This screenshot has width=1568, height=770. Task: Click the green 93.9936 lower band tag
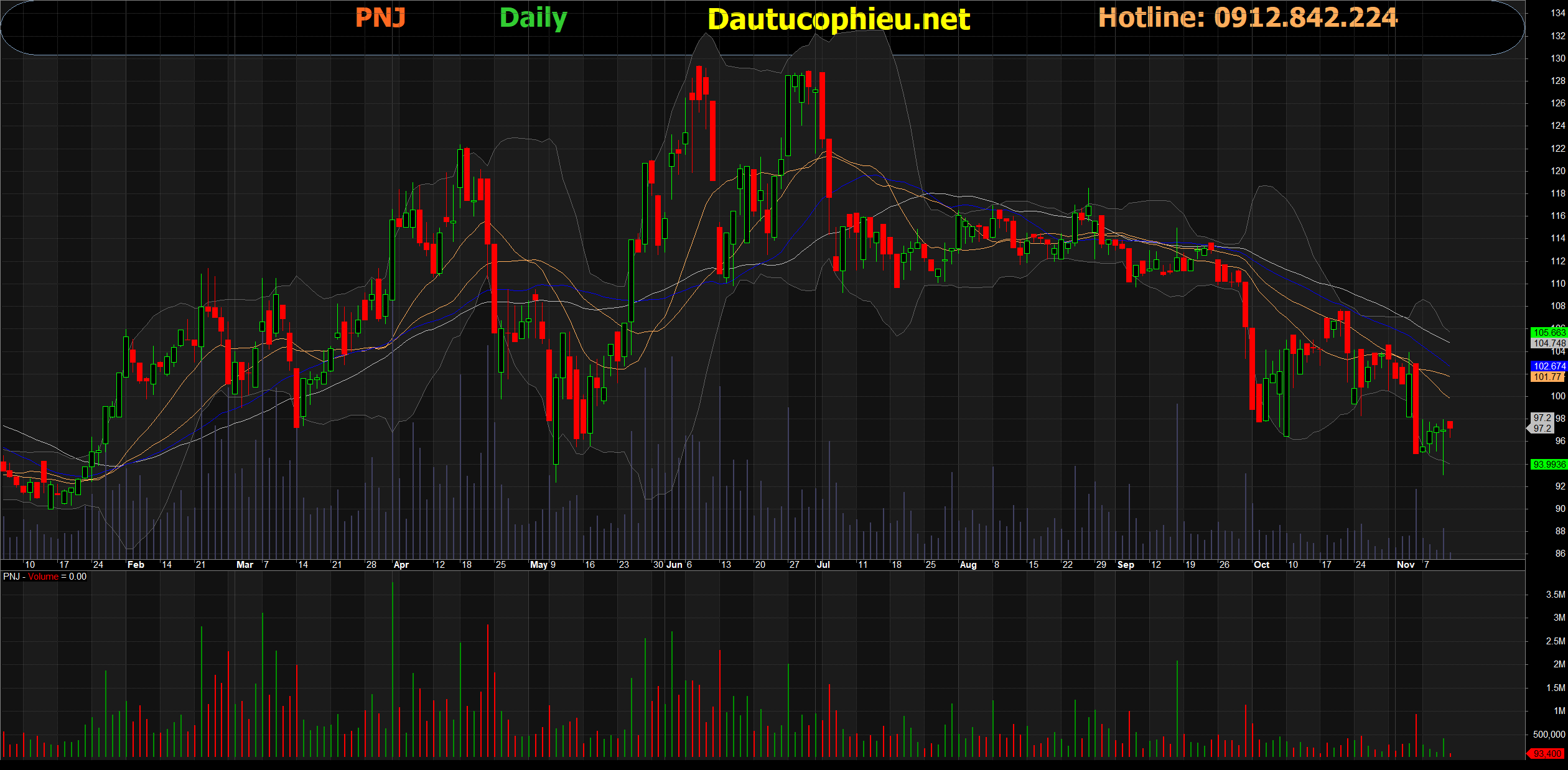(1548, 465)
